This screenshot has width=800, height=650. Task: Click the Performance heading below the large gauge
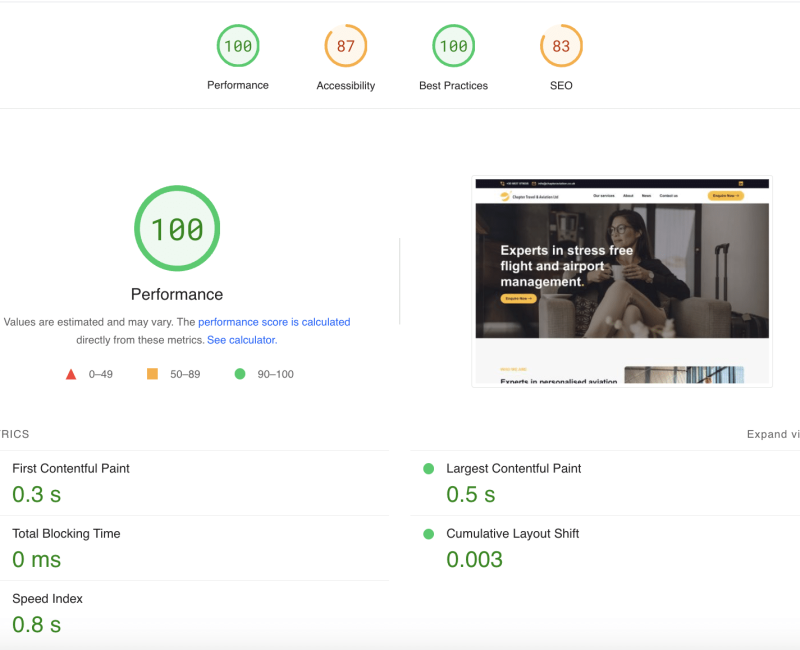(177, 294)
